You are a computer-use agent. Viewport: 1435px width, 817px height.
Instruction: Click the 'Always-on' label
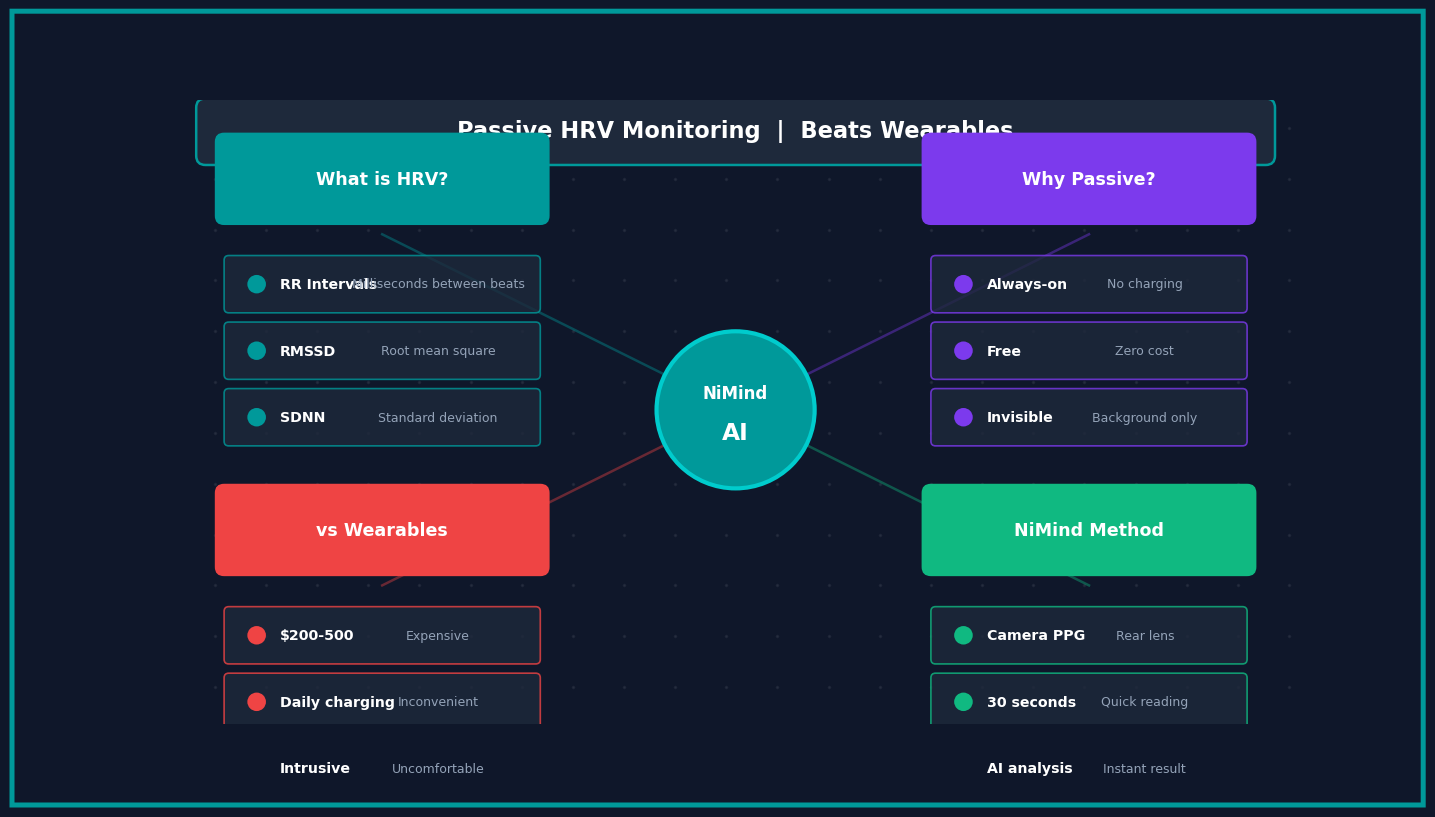[x=1027, y=285]
